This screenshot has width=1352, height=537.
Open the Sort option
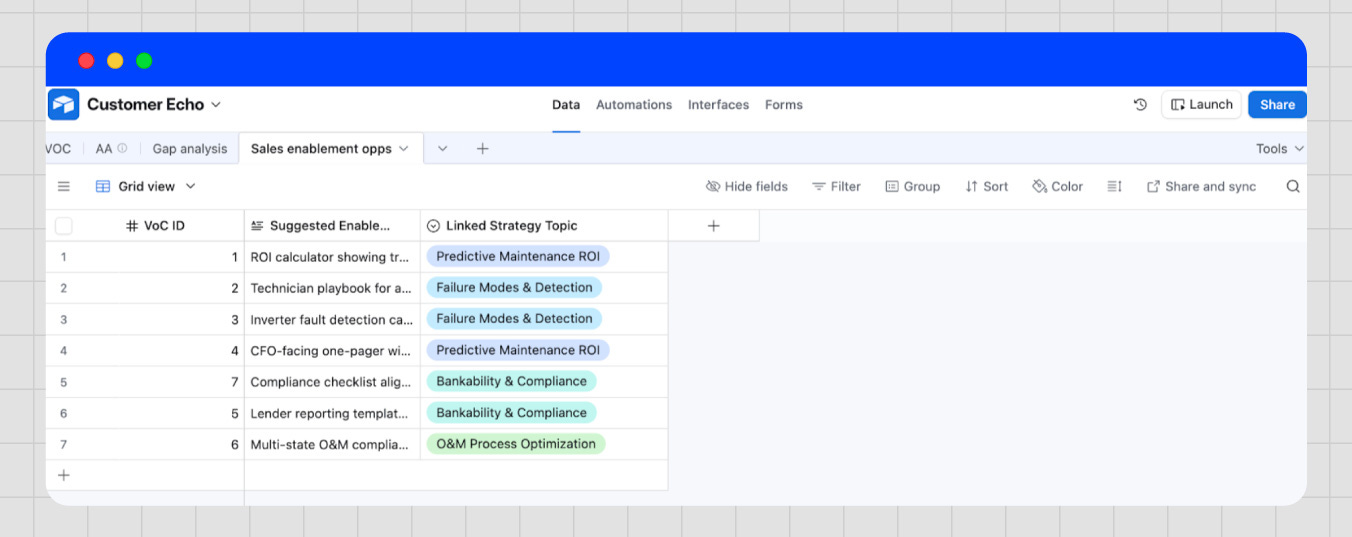pos(986,186)
